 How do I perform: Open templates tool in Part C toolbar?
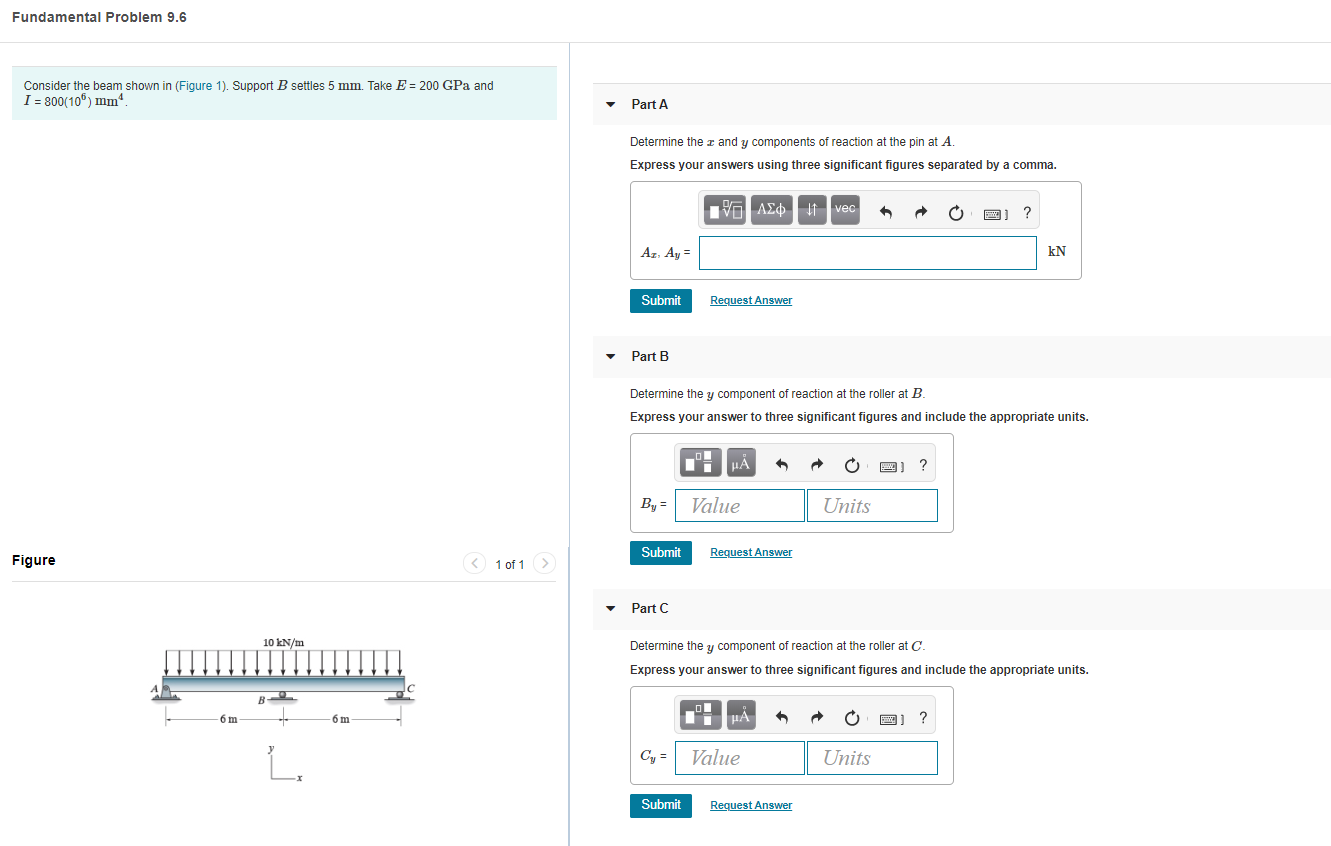(701, 714)
